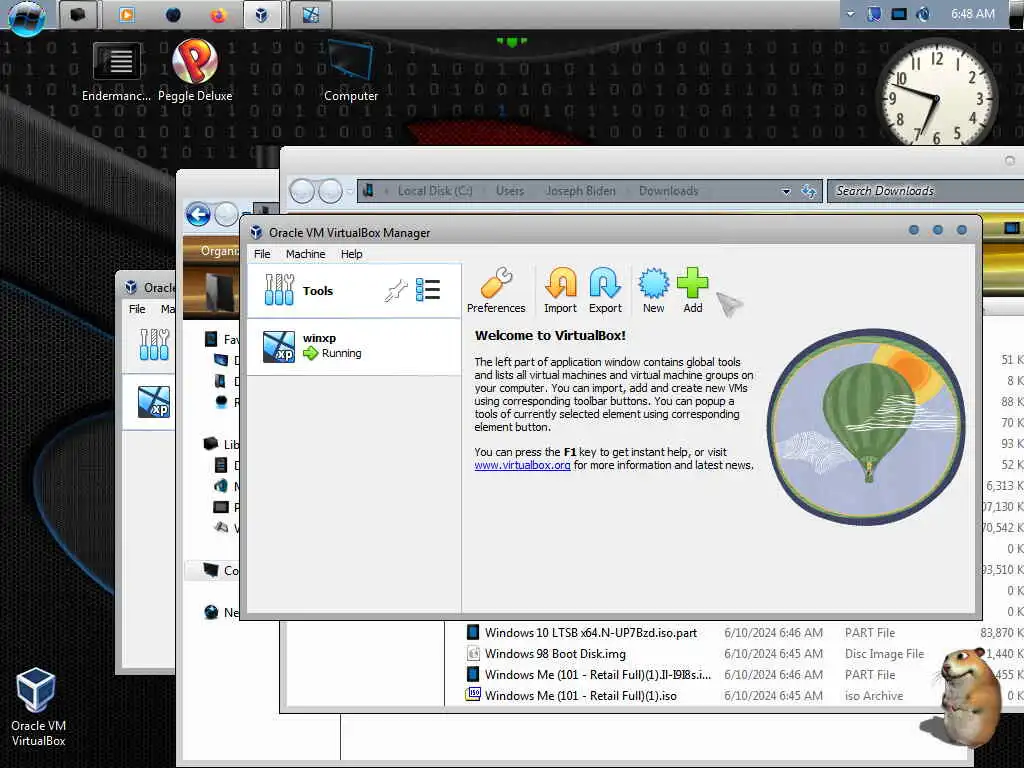The image size is (1024, 768).
Task: Click the network icon in system tray
Action: pyautogui.click(x=899, y=14)
